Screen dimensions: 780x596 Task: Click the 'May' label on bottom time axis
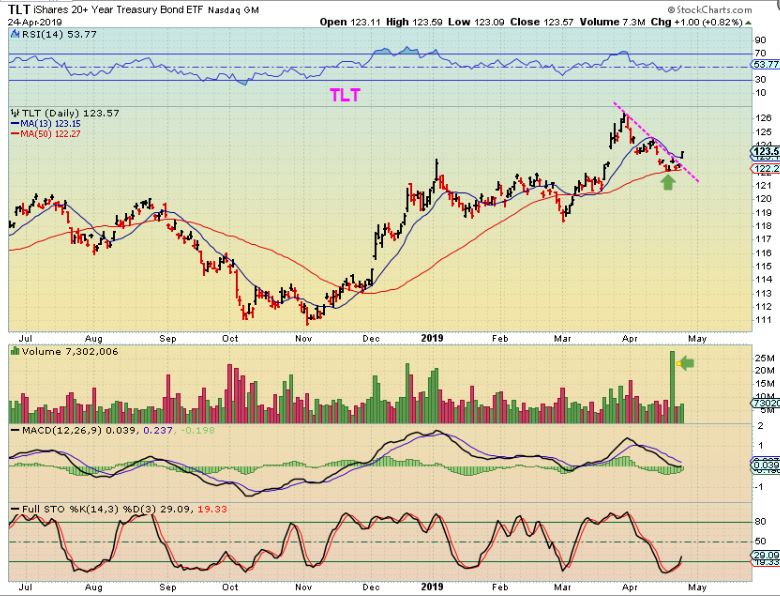click(697, 587)
